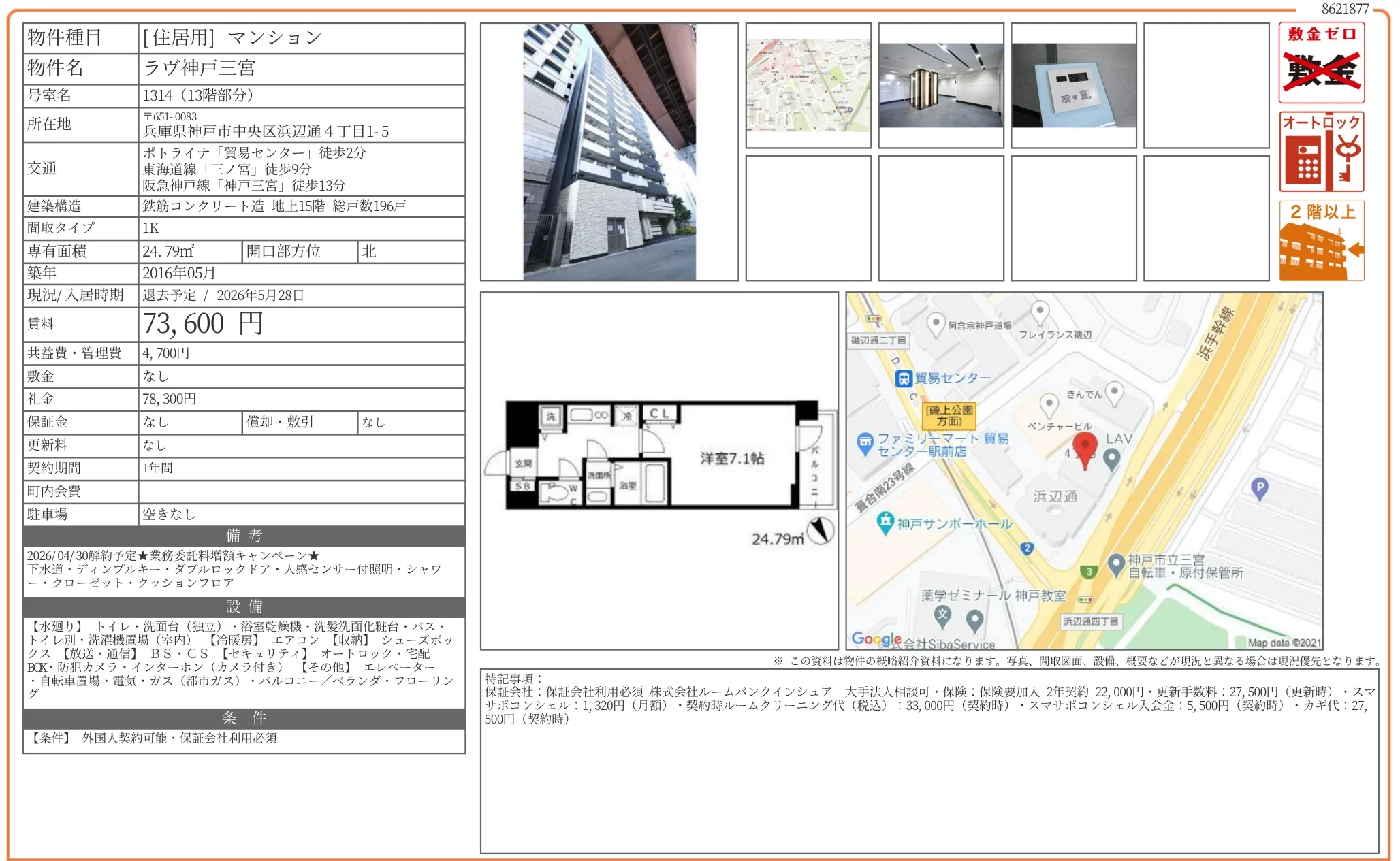
Task: Open the main building exterior photo
Action: [x=609, y=152]
